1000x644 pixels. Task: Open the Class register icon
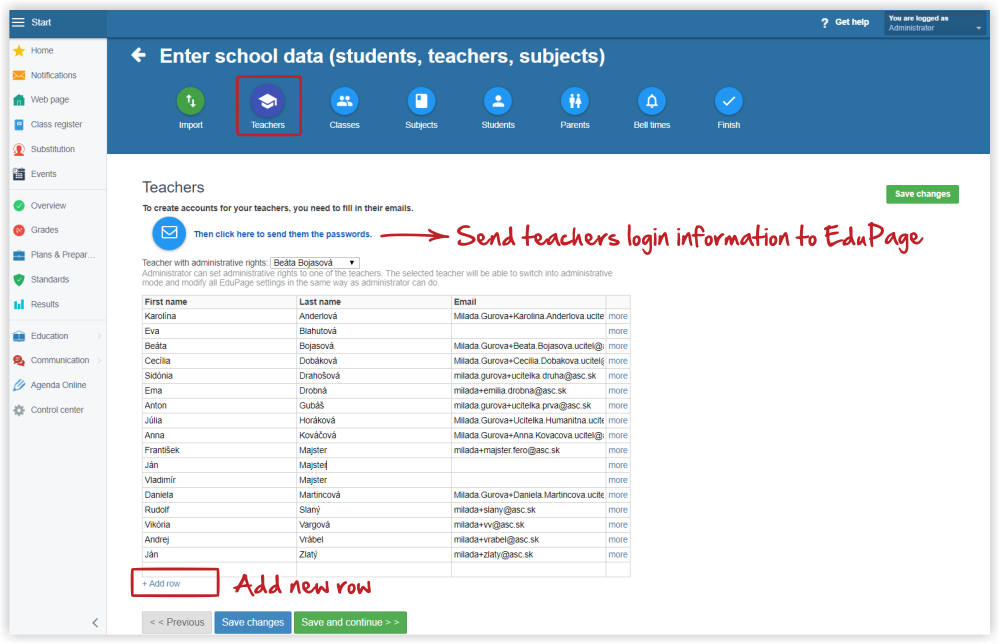(x=19, y=125)
